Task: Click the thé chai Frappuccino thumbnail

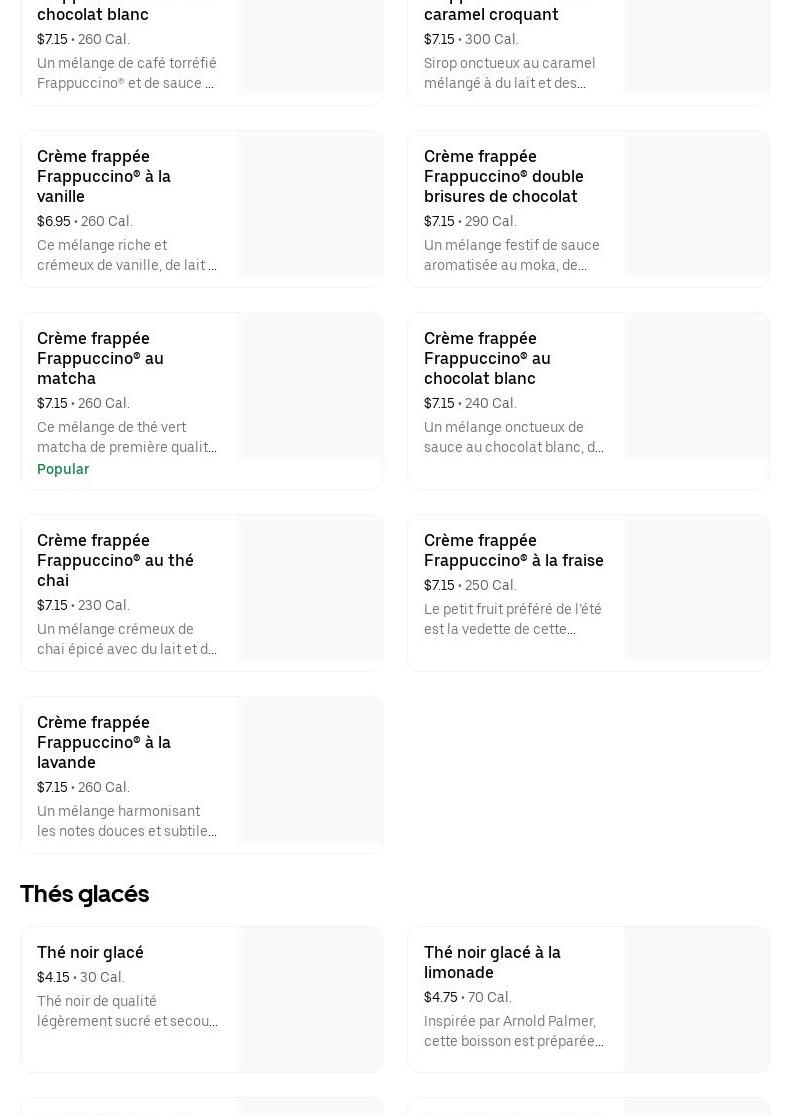Action: coord(309,588)
